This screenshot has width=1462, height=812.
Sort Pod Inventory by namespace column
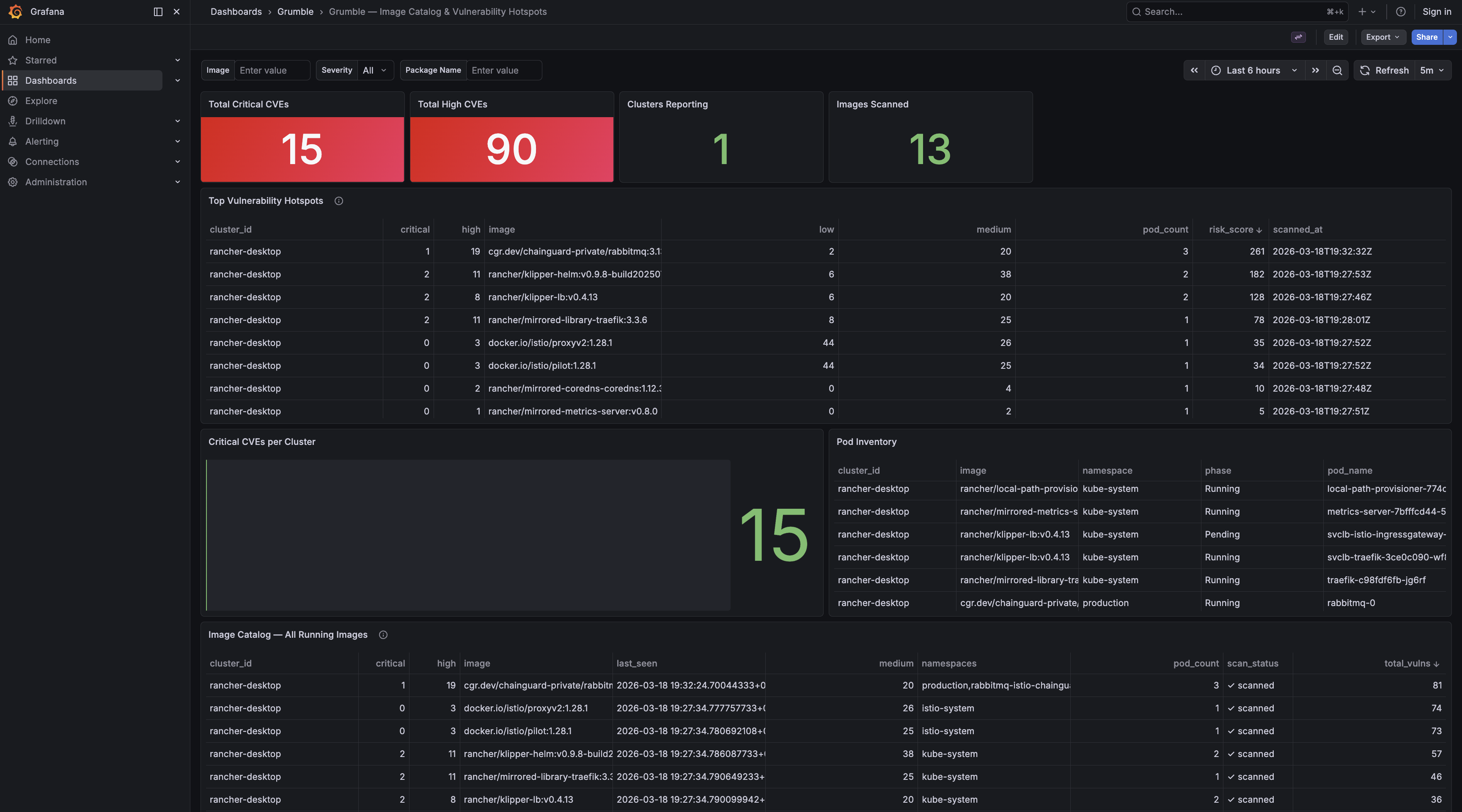coord(1107,470)
